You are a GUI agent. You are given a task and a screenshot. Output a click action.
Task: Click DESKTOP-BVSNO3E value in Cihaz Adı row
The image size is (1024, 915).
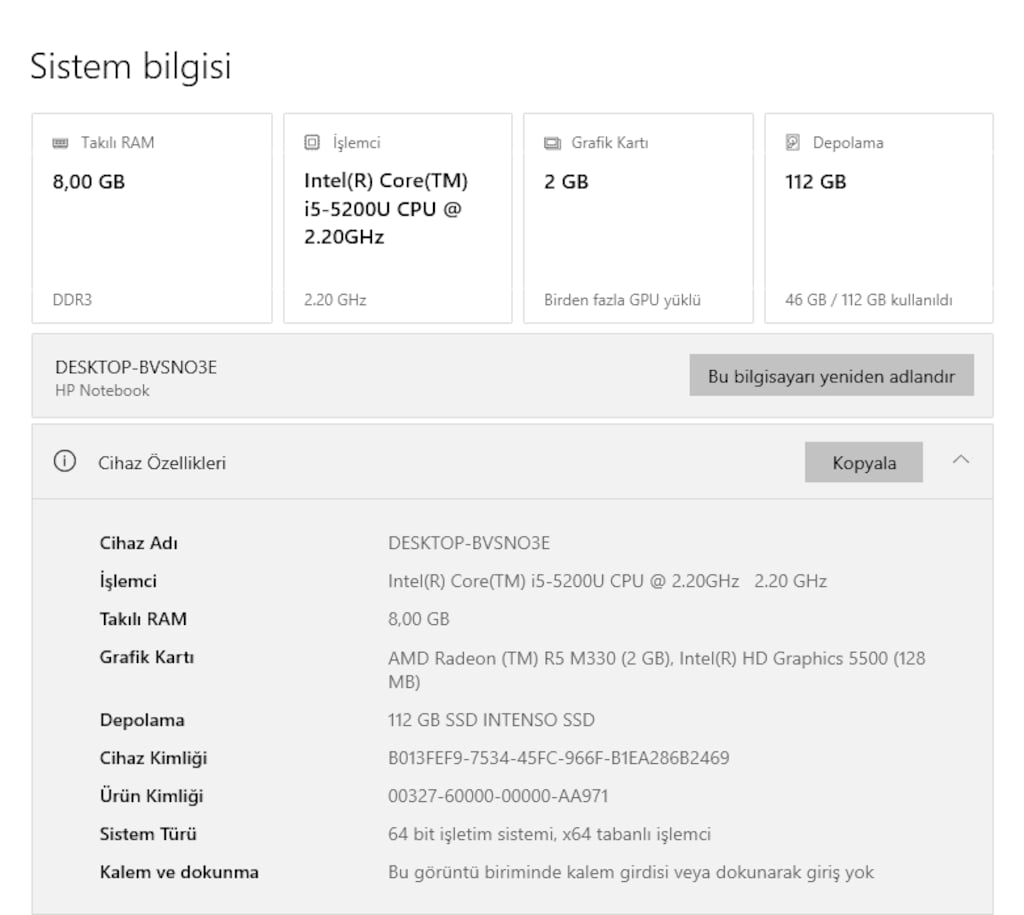[x=469, y=543]
